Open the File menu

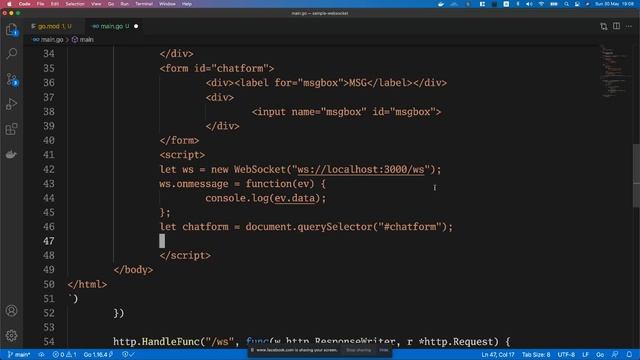click(40, 4)
